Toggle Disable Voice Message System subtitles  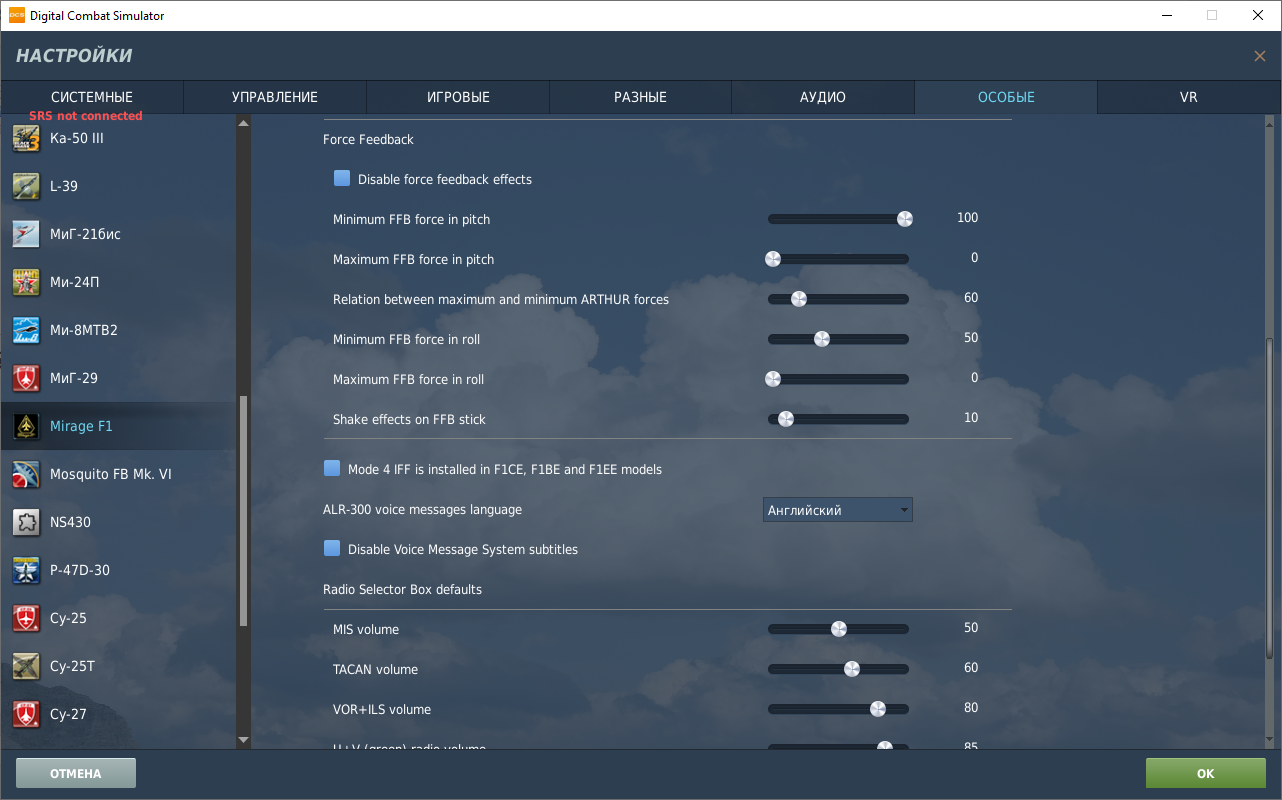pyautogui.click(x=332, y=548)
